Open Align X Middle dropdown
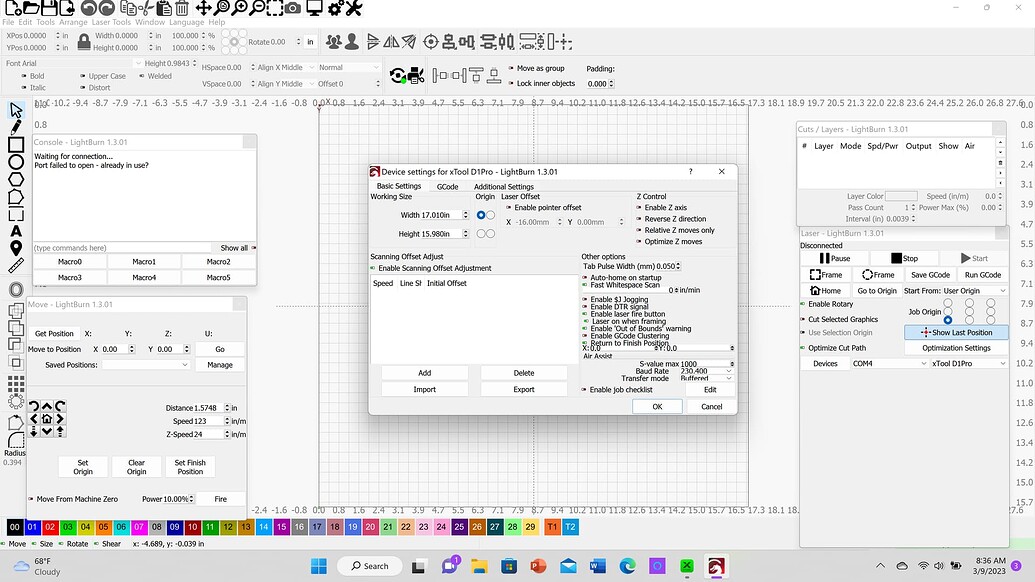This screenshot has width=1035, height=582. coord(286,67)
